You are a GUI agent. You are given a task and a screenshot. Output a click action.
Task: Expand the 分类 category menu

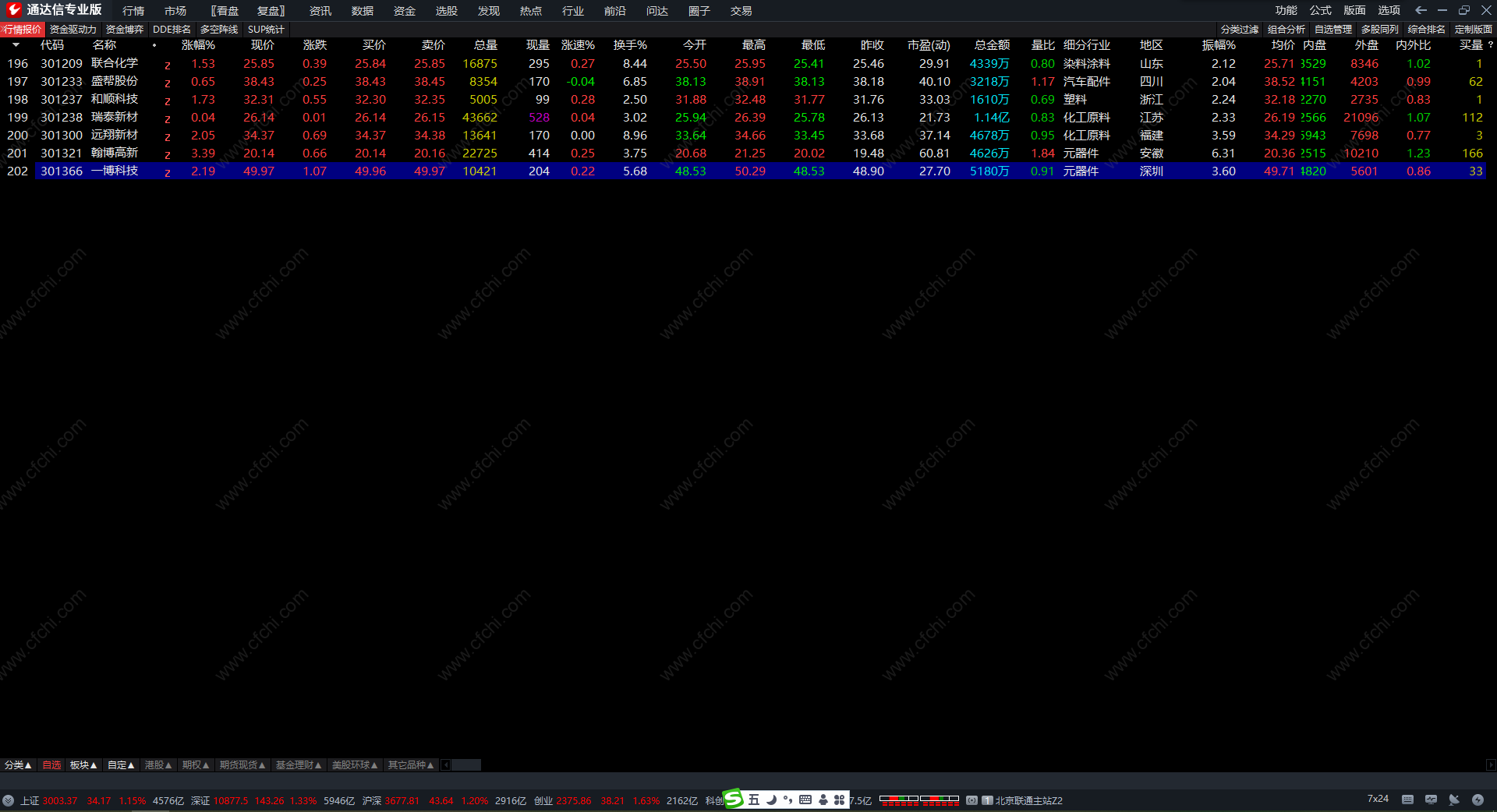[x=18, y=765]
